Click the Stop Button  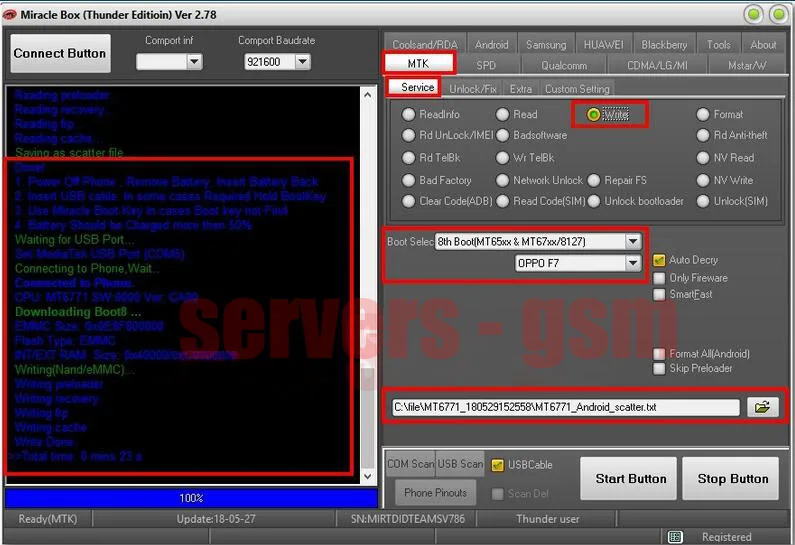(731, 479)
